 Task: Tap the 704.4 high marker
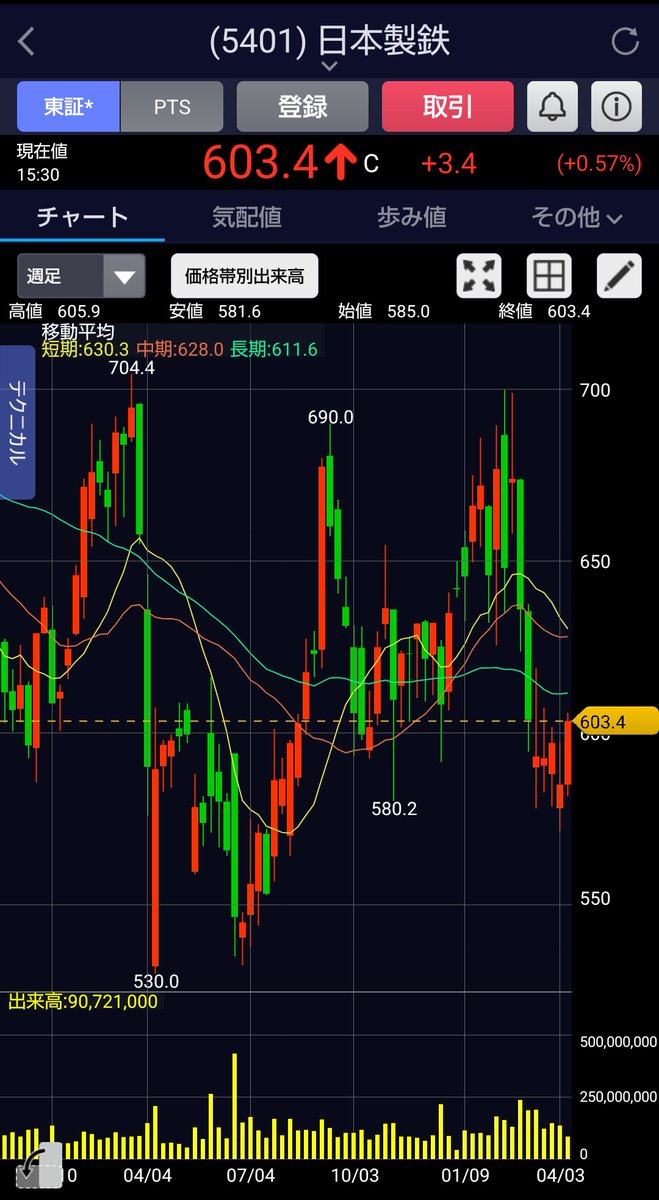(x=132, y=368)
